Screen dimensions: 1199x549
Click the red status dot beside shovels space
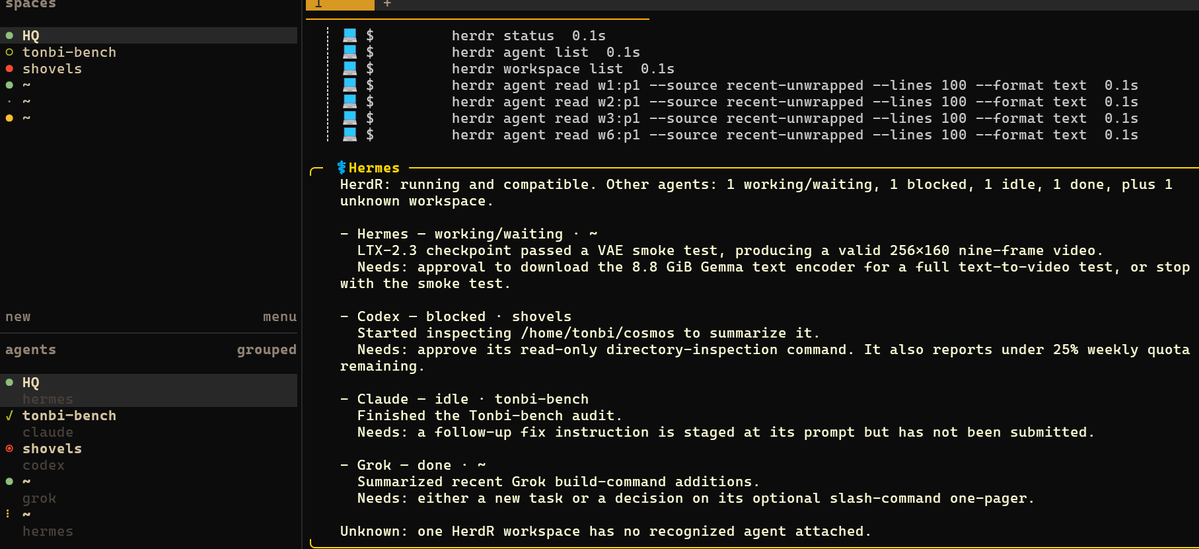click(8, 69)
